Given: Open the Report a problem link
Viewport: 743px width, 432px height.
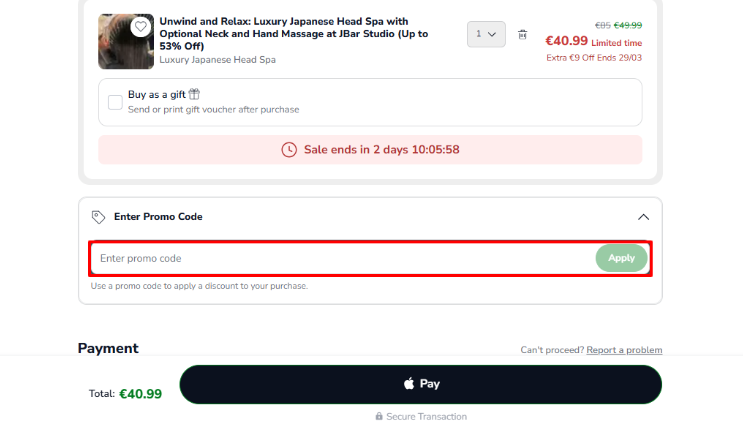Looking at the screenshot, I should tap(624, 350).
